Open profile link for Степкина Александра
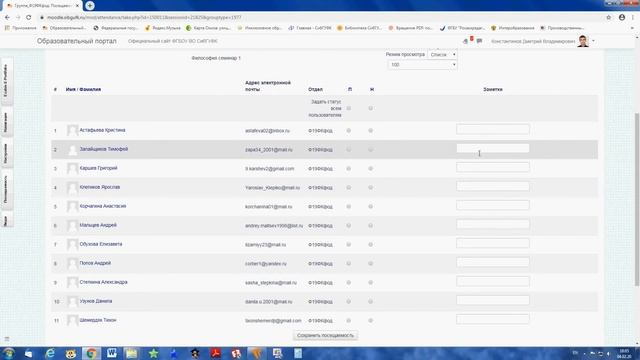 click(x=103, y=282)
